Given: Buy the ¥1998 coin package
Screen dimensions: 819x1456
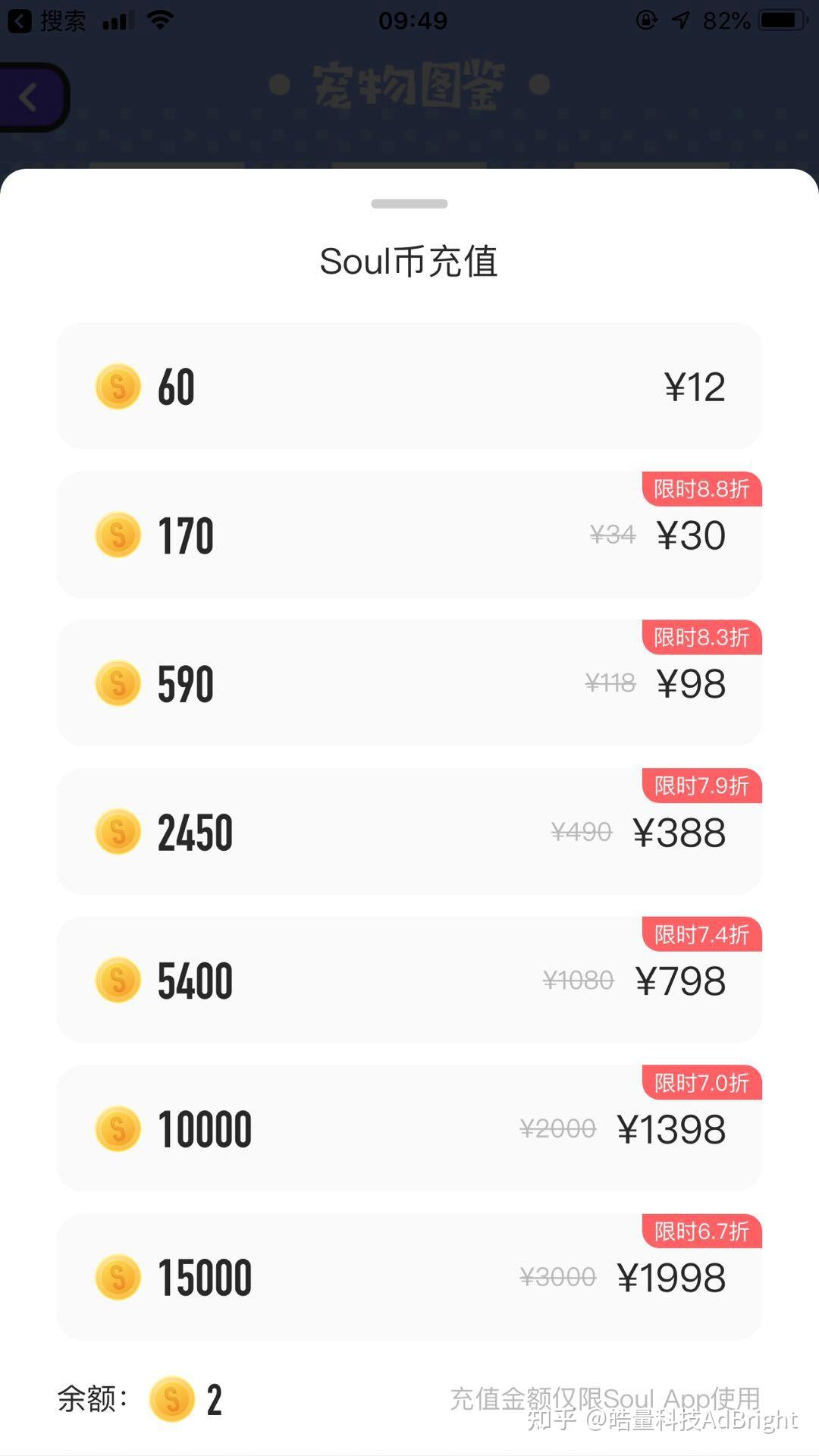Looking at the screenshot, I should pyautogui.click(x=671, y=1278).
